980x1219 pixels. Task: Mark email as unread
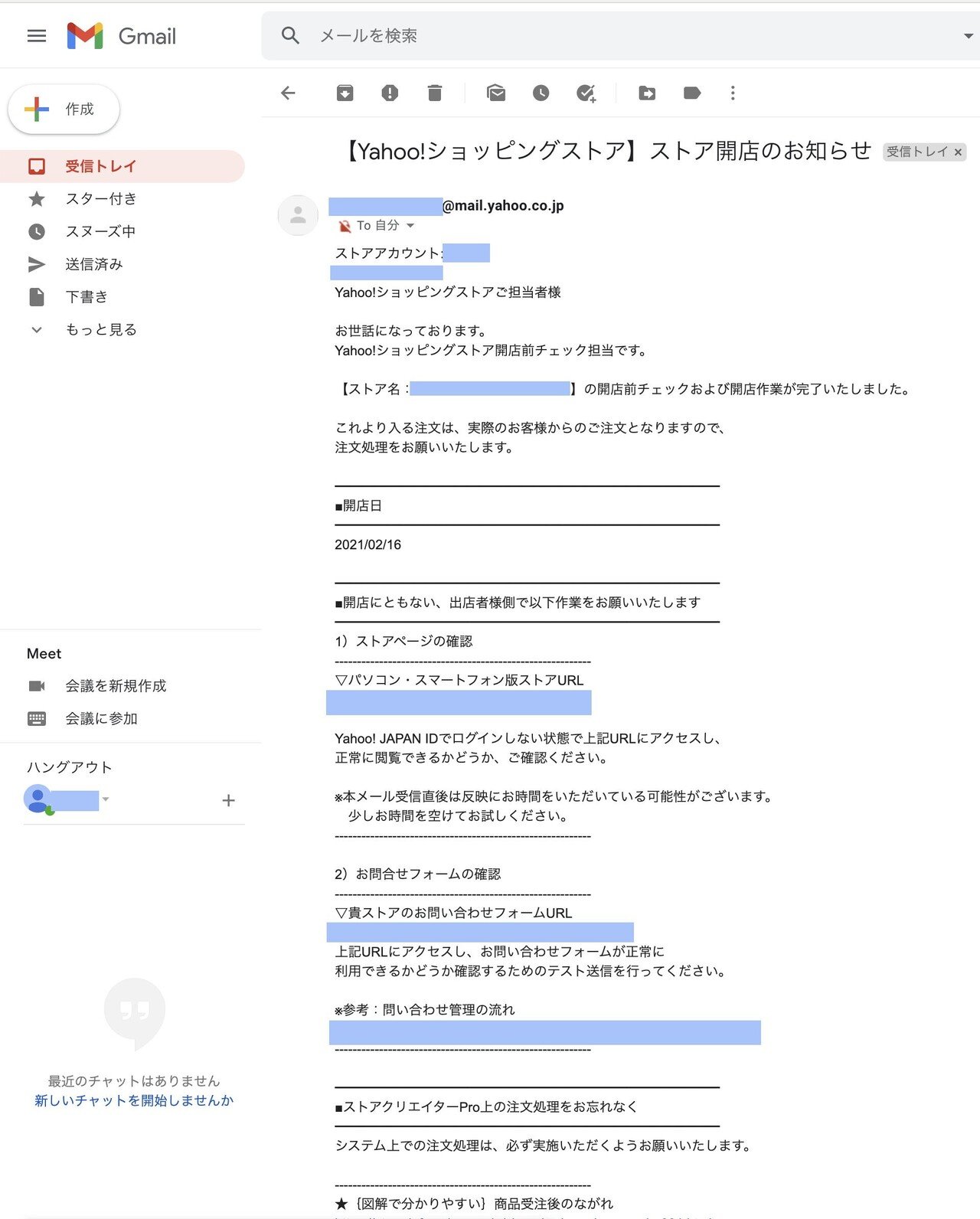coord(496,93)
